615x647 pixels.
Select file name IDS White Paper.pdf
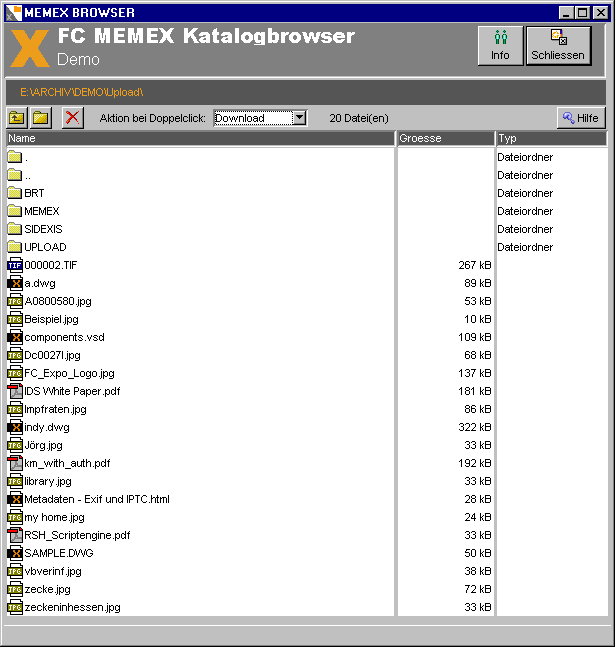pyautogui.click(x=72, y=391)
